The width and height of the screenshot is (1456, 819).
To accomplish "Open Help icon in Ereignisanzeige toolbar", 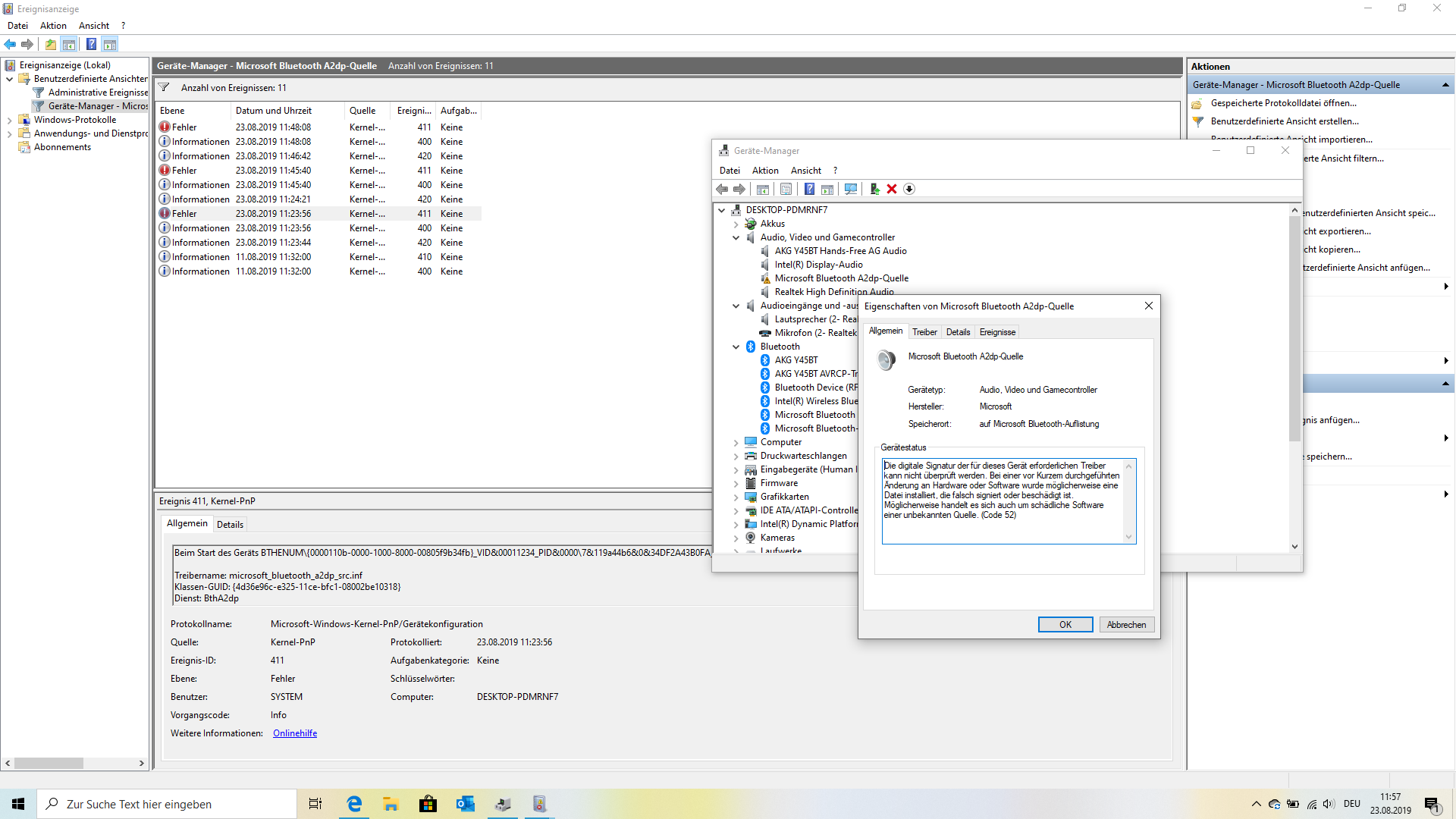I will coord(91,44).
